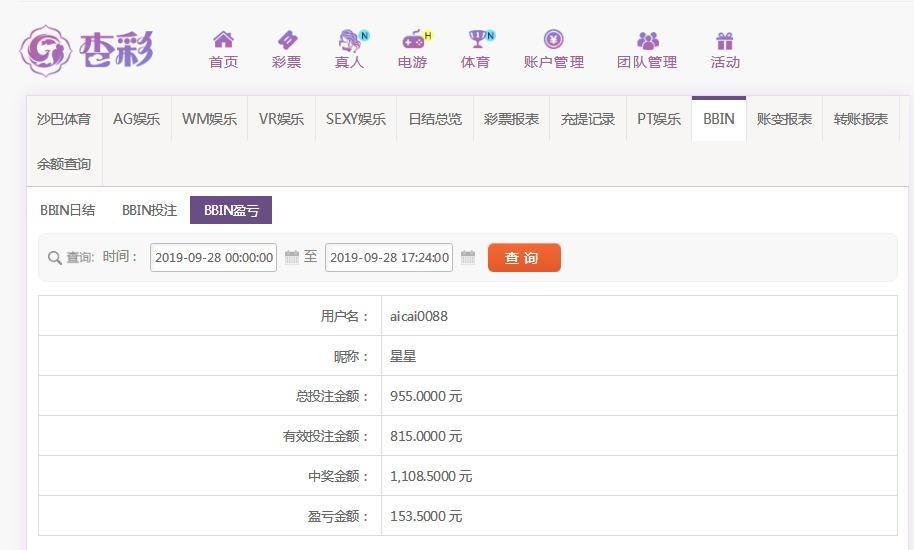Open the end date calendar icon
Viewport: 914px width, 550px height.
point(467,257)
